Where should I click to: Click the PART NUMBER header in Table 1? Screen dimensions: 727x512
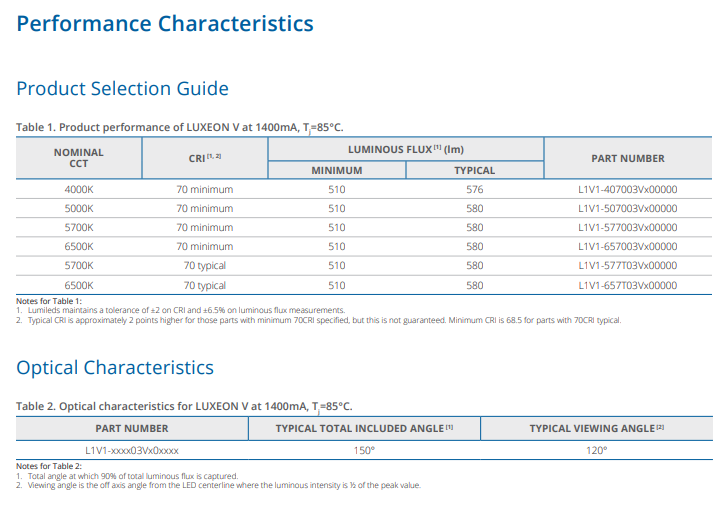pos(627,158)
